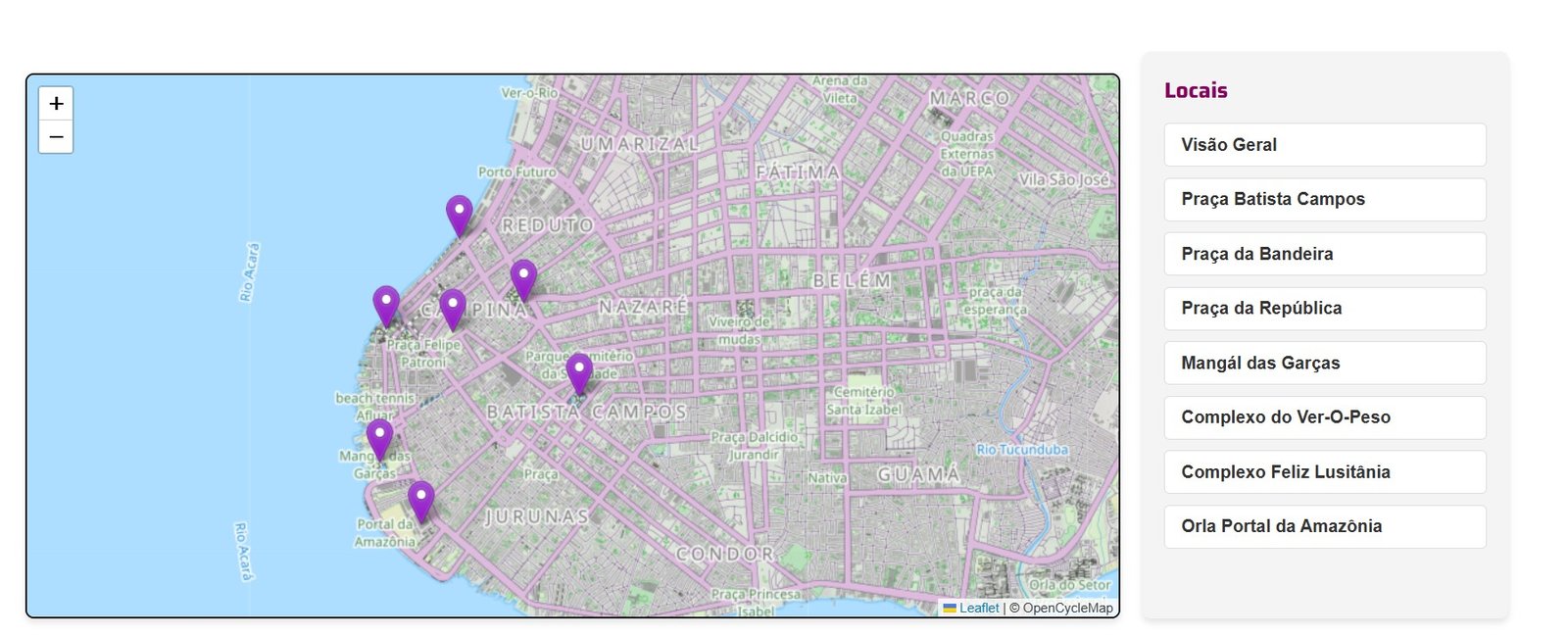Image resolution: width=1568 pixels, height=635 pixels.
Task: Click the OpenCycleMap attribution text
Action: coord(1067,609)
